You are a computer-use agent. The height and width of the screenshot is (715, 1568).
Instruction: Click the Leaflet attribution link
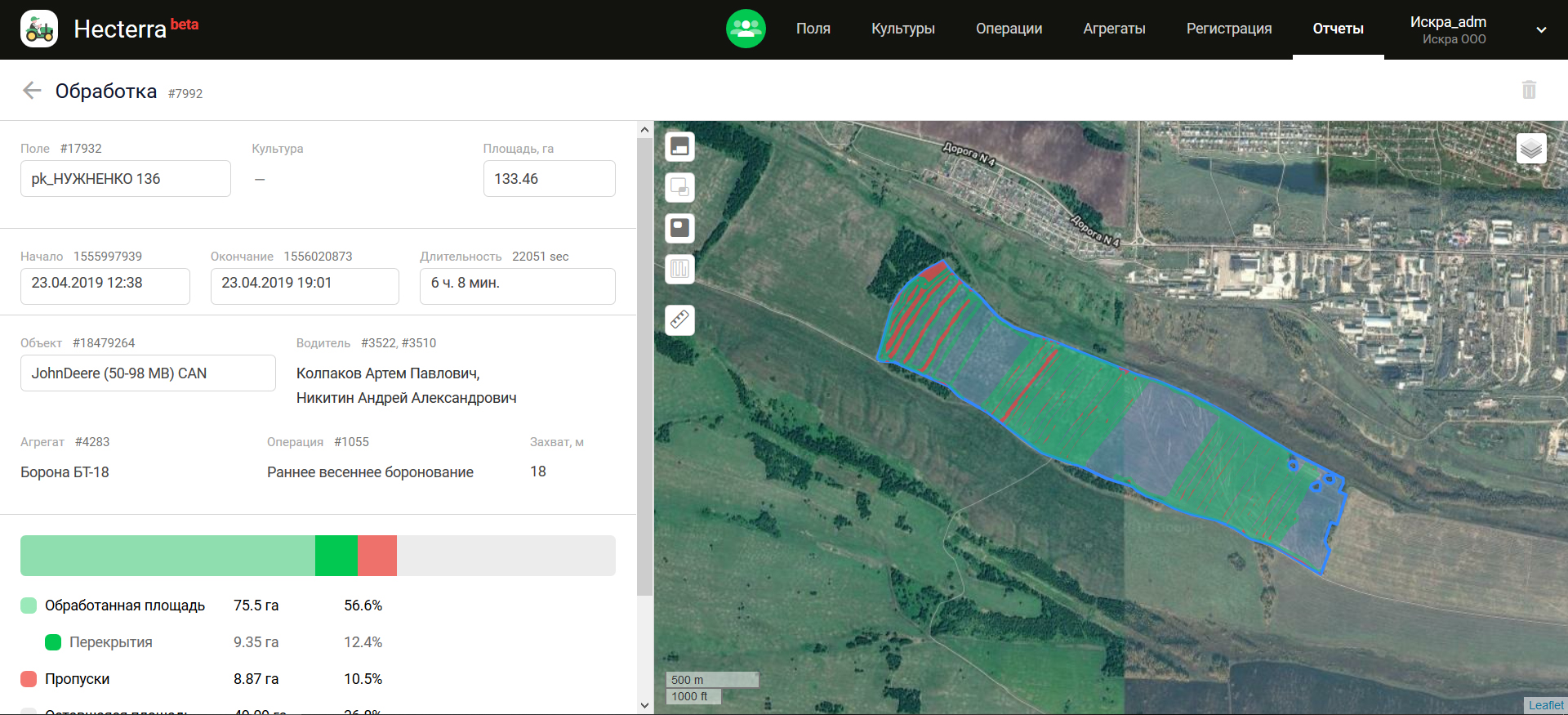[x=1545, y=705]
